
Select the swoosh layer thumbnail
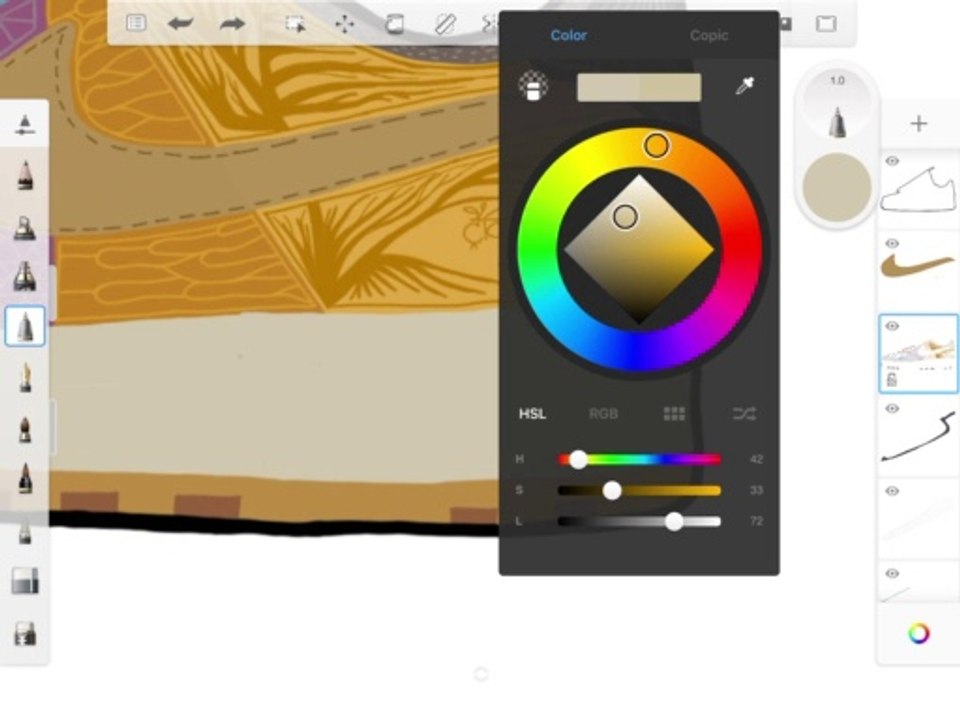point(918,272)
